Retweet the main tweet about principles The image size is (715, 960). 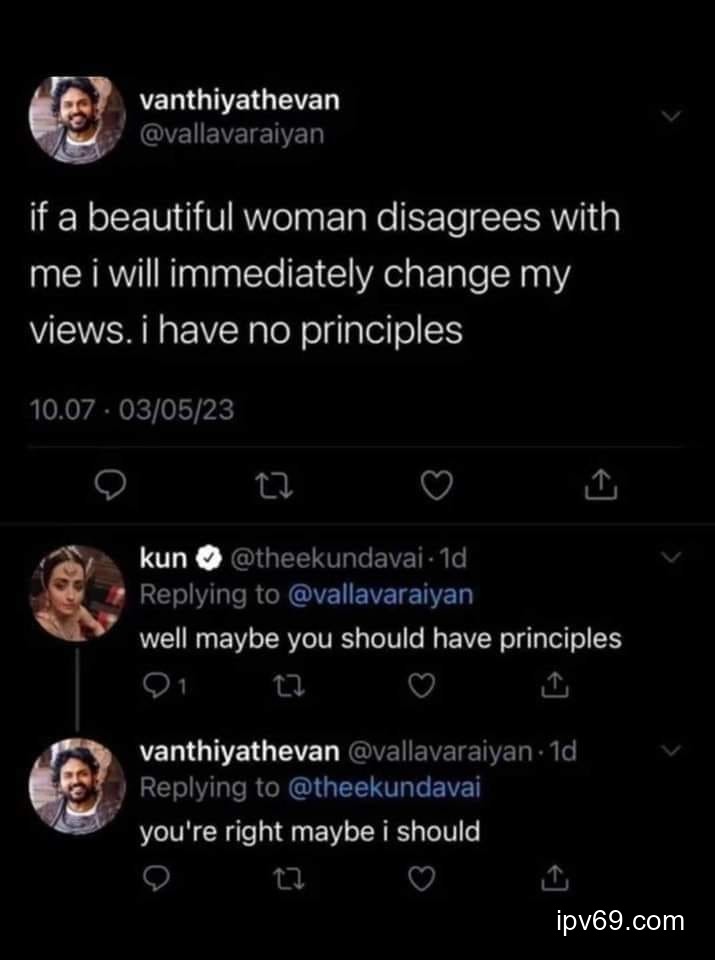pyautogui.click(x=270, y=485)
